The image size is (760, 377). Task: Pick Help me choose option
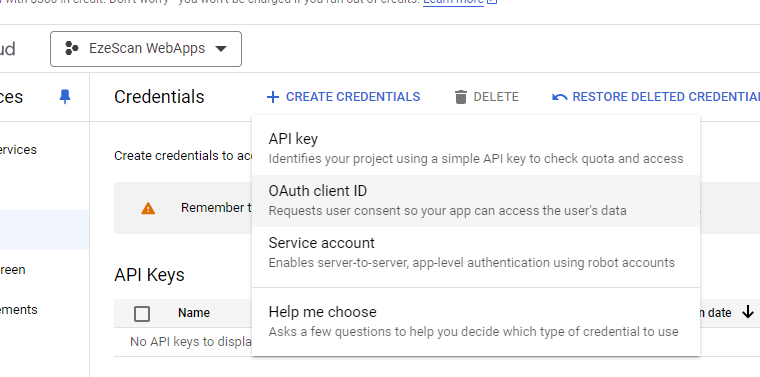coord(476,321)
